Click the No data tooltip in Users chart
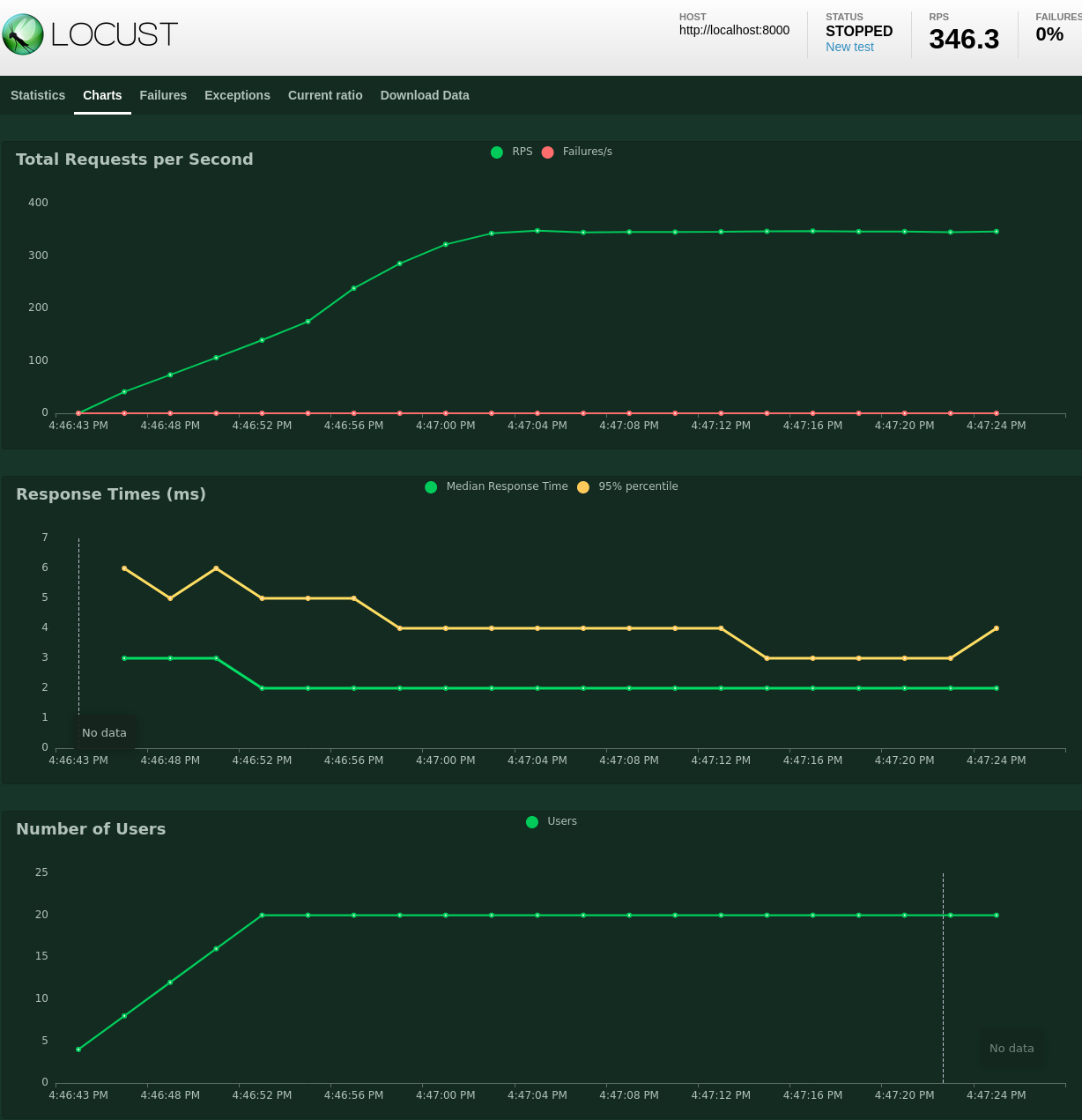1082x1120 pixels. (1012, 1049)
